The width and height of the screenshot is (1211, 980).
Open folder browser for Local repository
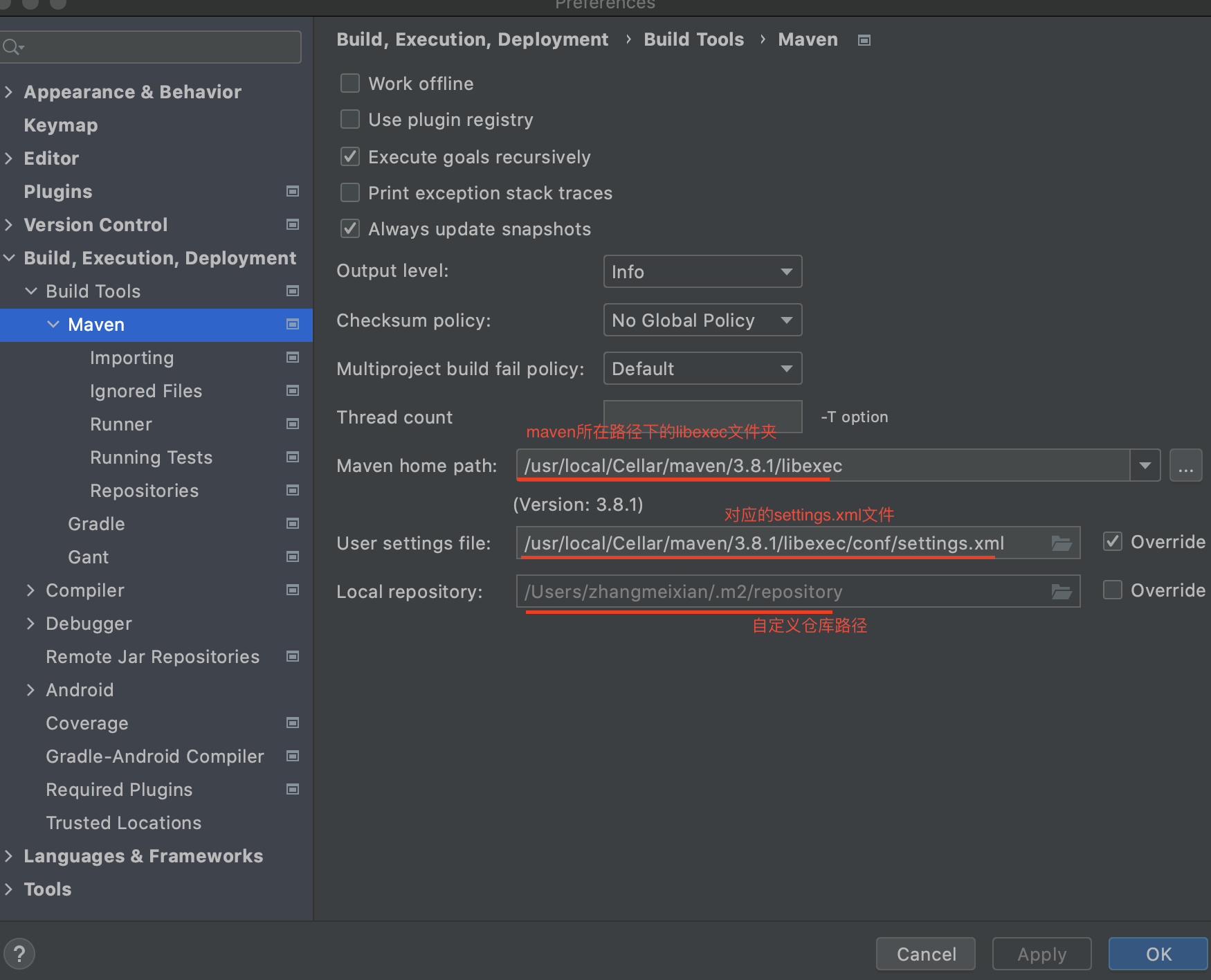1062,592
